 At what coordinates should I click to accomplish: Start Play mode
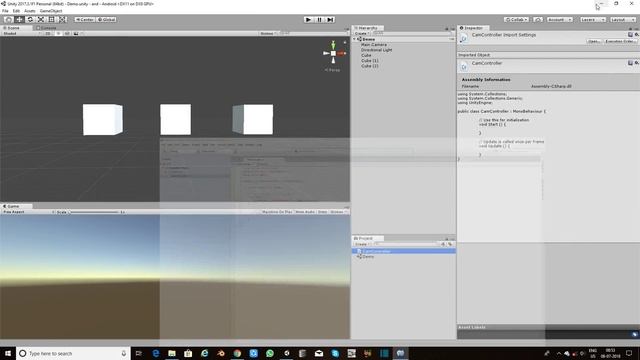click(309, 20)
